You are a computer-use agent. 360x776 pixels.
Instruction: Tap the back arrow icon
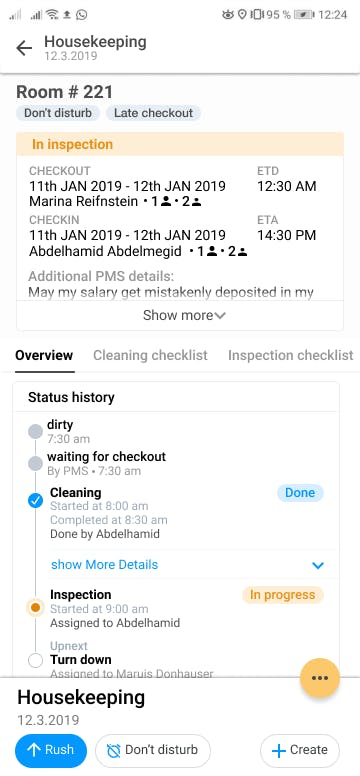click(24, 48)
